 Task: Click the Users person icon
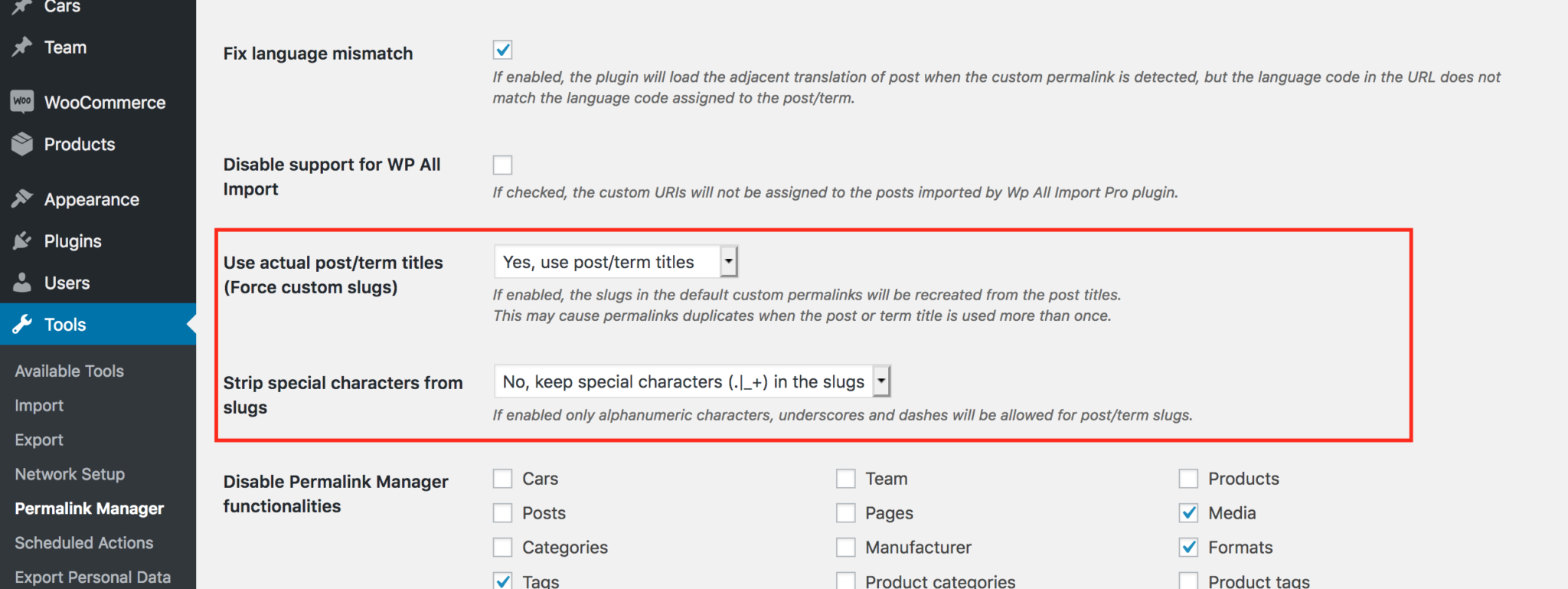(22, 283)
